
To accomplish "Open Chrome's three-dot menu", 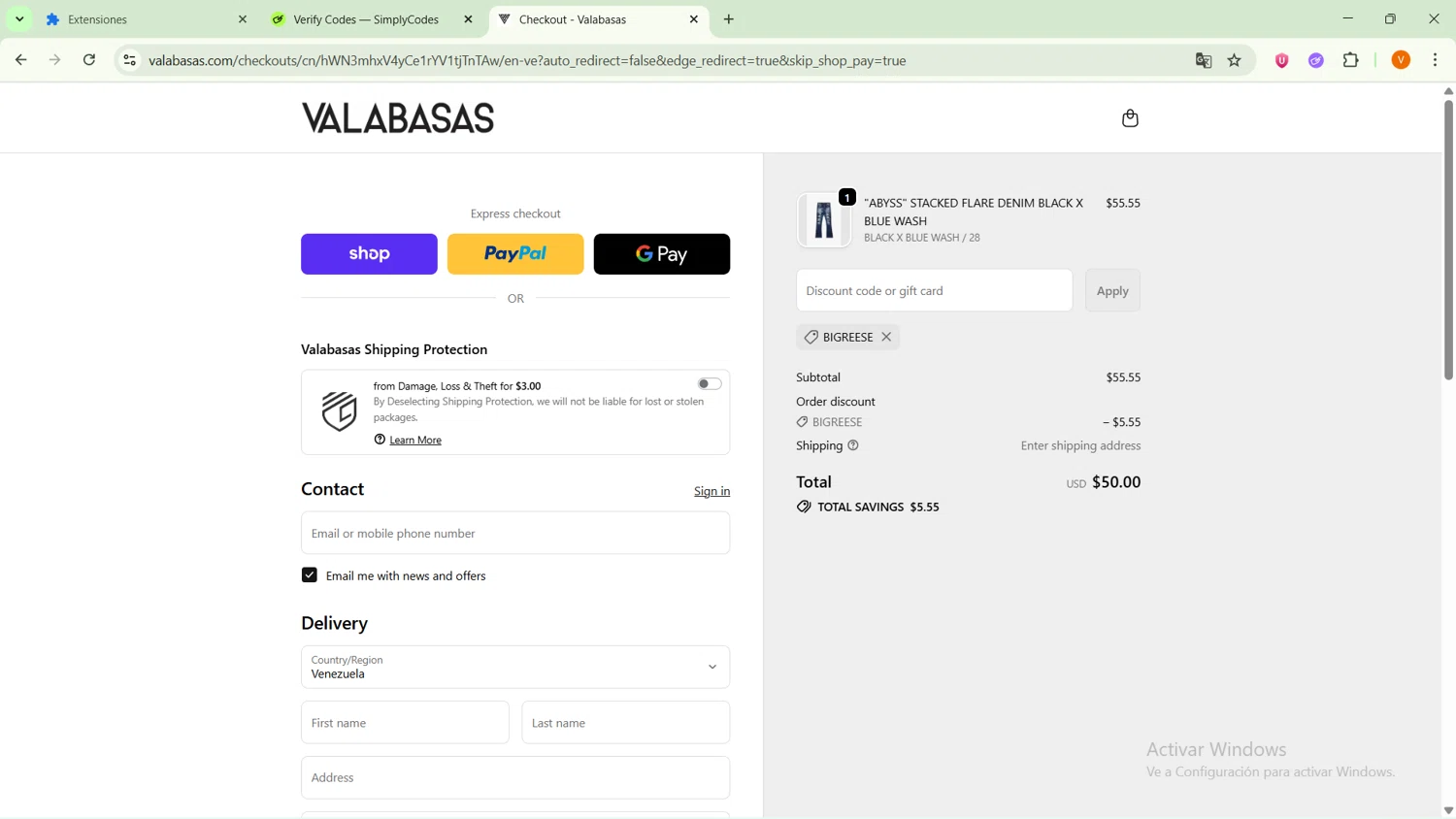I will click(x=1436, y=60).
